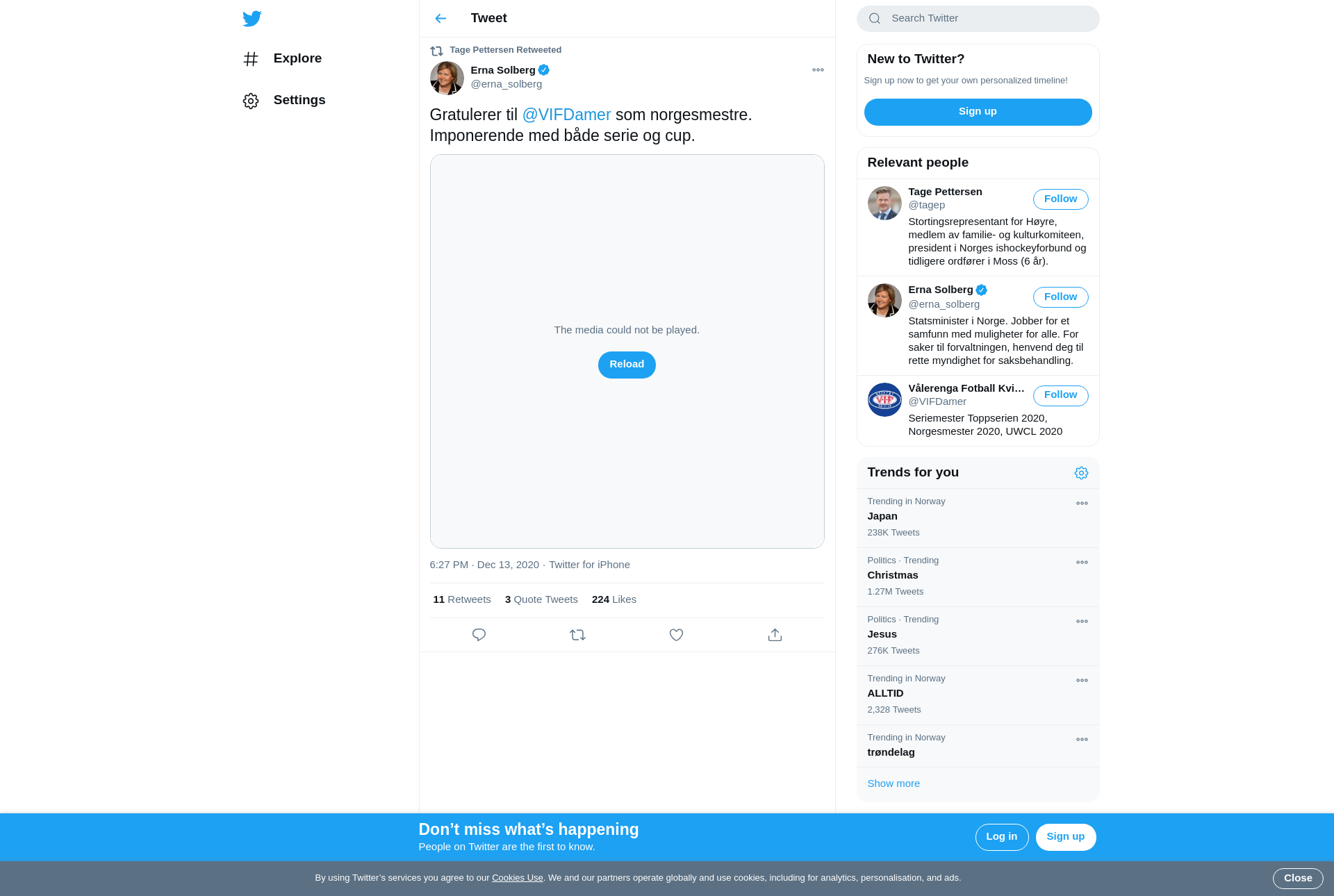Viewport: 1334px width, 896px height.
Task: Follow Tage Pettersen
Action: [1060, 199]
